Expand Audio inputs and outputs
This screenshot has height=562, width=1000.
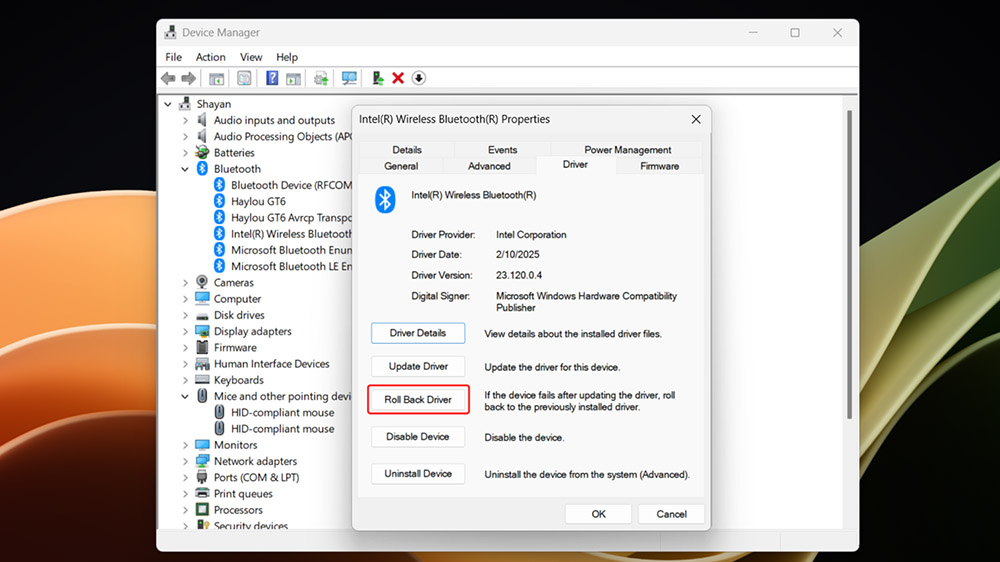pos(186,120)
